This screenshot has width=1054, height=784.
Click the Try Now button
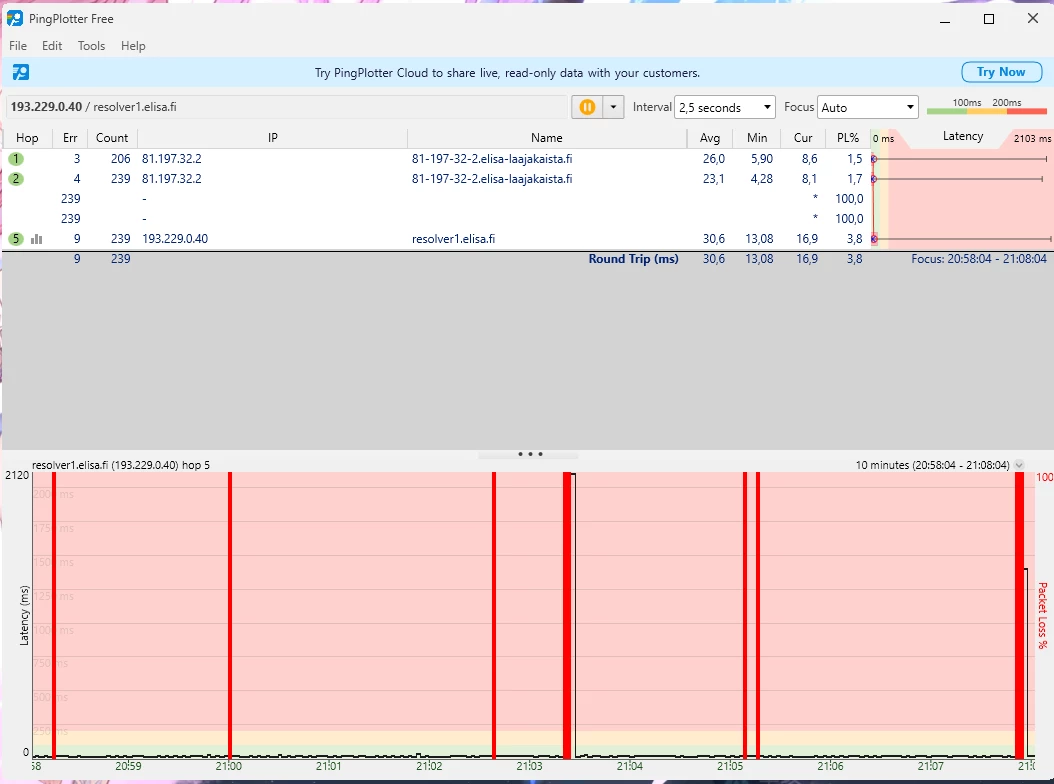point(1000,72)
